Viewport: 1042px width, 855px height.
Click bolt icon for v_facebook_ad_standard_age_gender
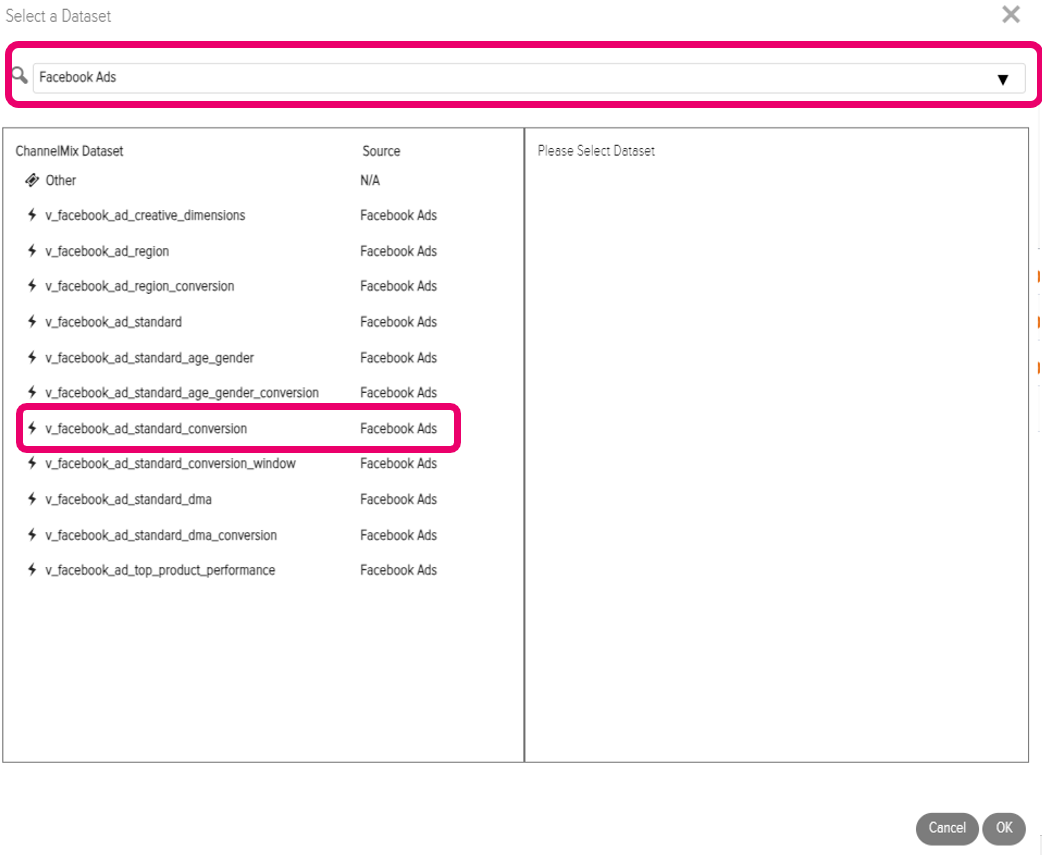click(x=31, y=358)
